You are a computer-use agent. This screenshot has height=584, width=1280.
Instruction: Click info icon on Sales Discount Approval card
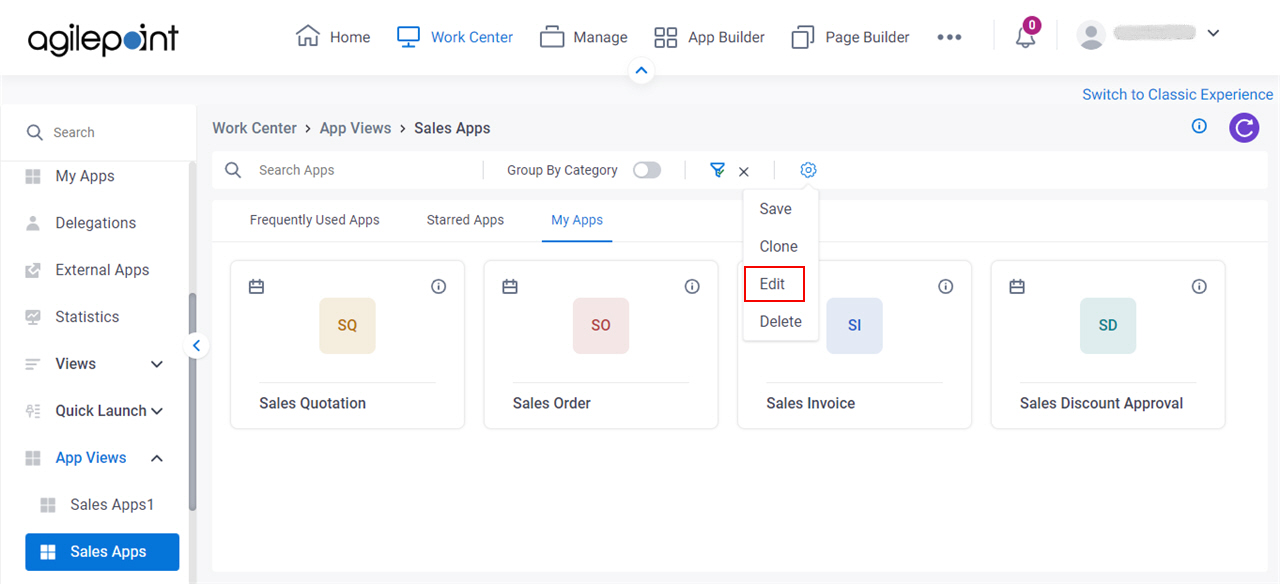(1199, 287)
